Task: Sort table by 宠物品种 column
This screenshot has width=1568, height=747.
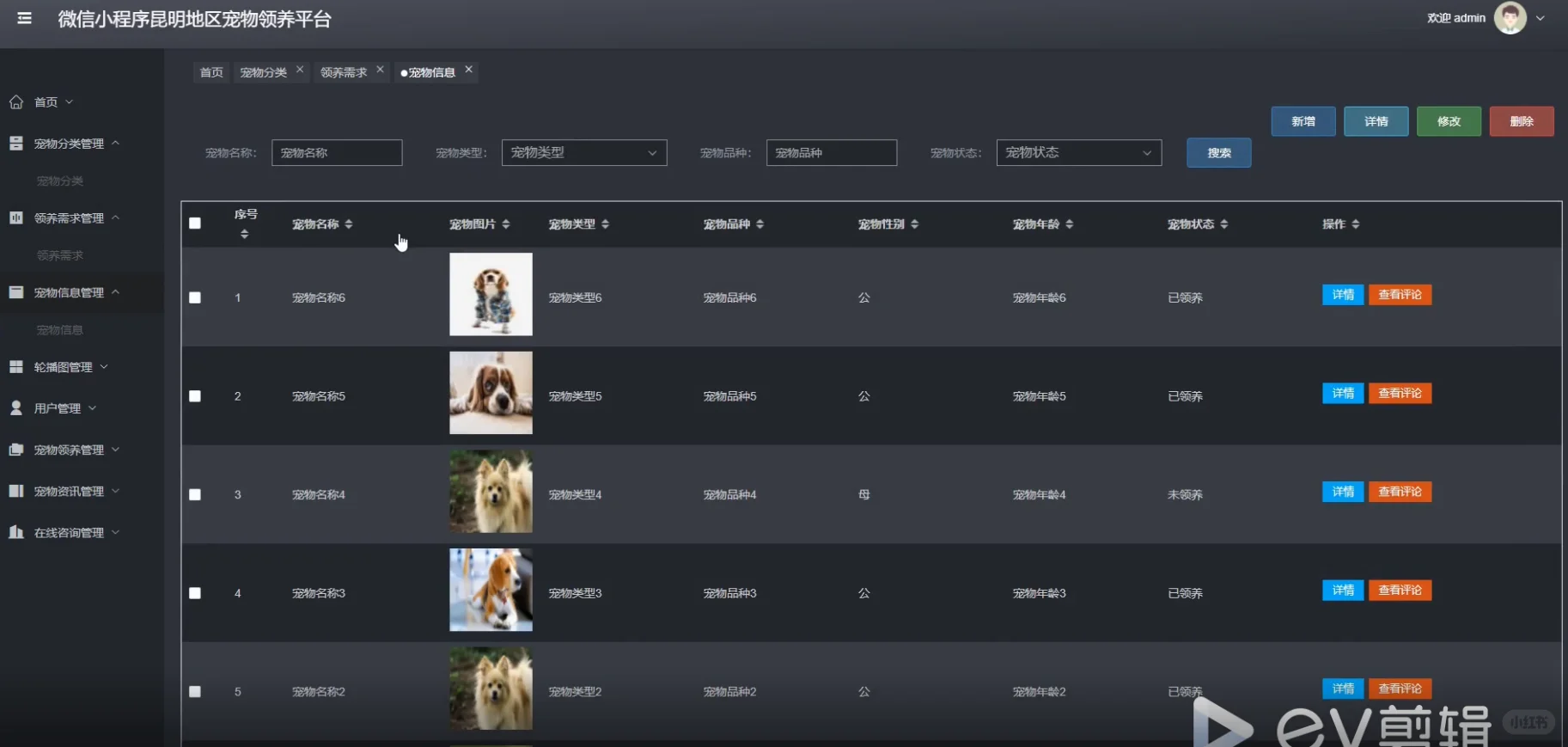Action: coord(760,224)
